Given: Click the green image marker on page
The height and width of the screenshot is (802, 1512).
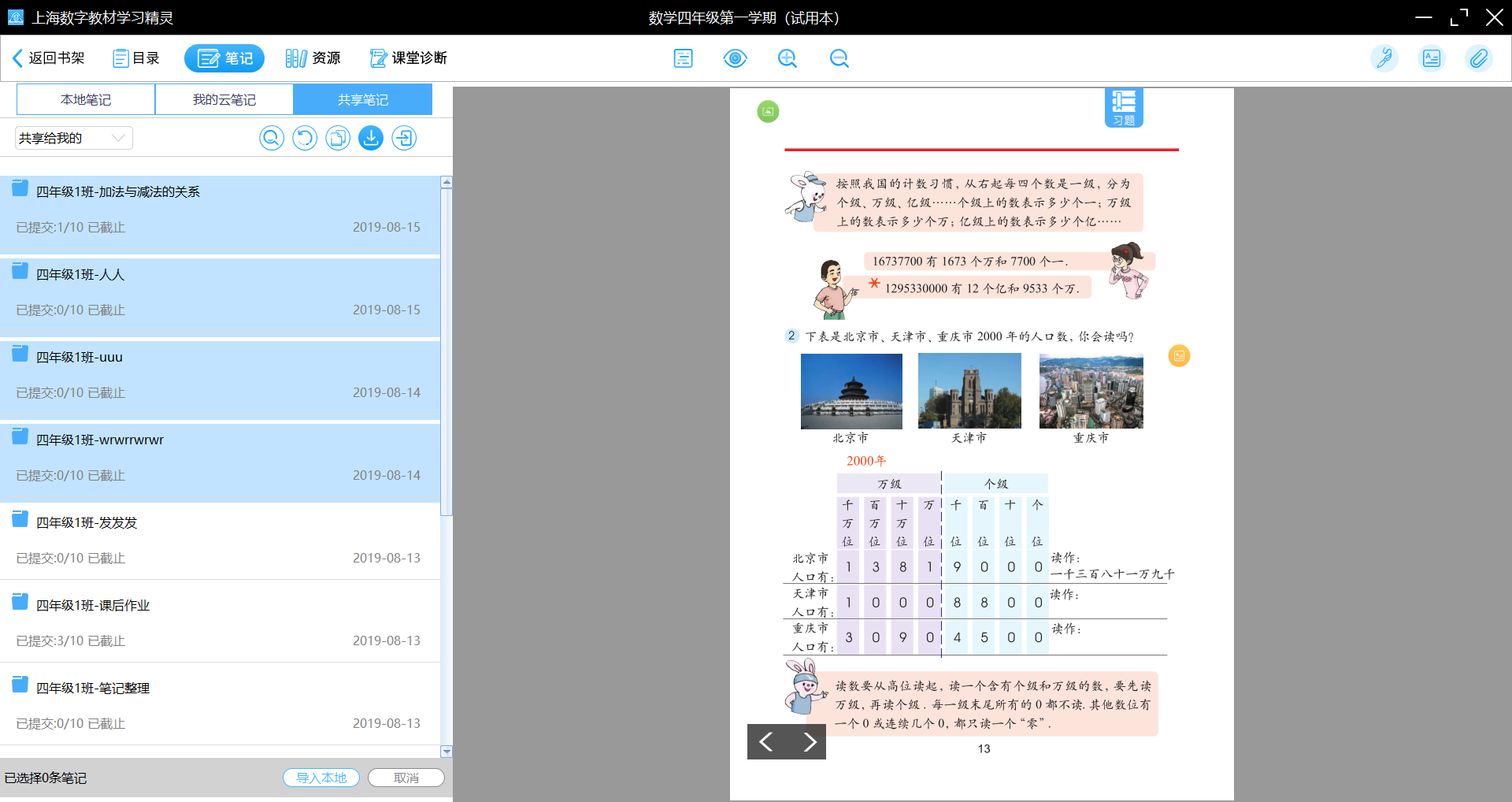Looking at the screenshot, I should (x=768, y=112).
